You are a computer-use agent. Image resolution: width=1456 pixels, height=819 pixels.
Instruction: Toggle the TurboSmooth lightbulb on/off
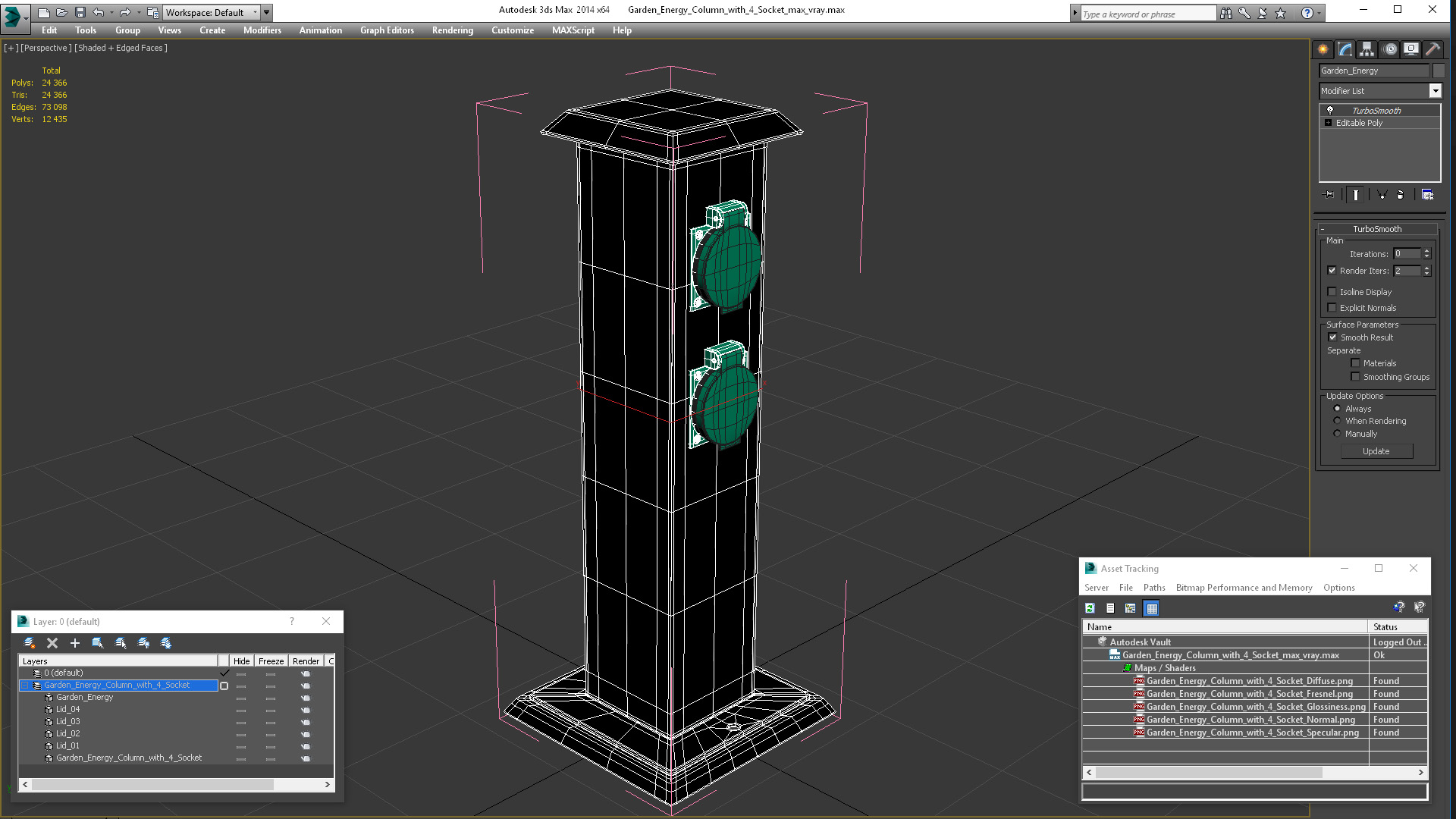coord(1329,111)
